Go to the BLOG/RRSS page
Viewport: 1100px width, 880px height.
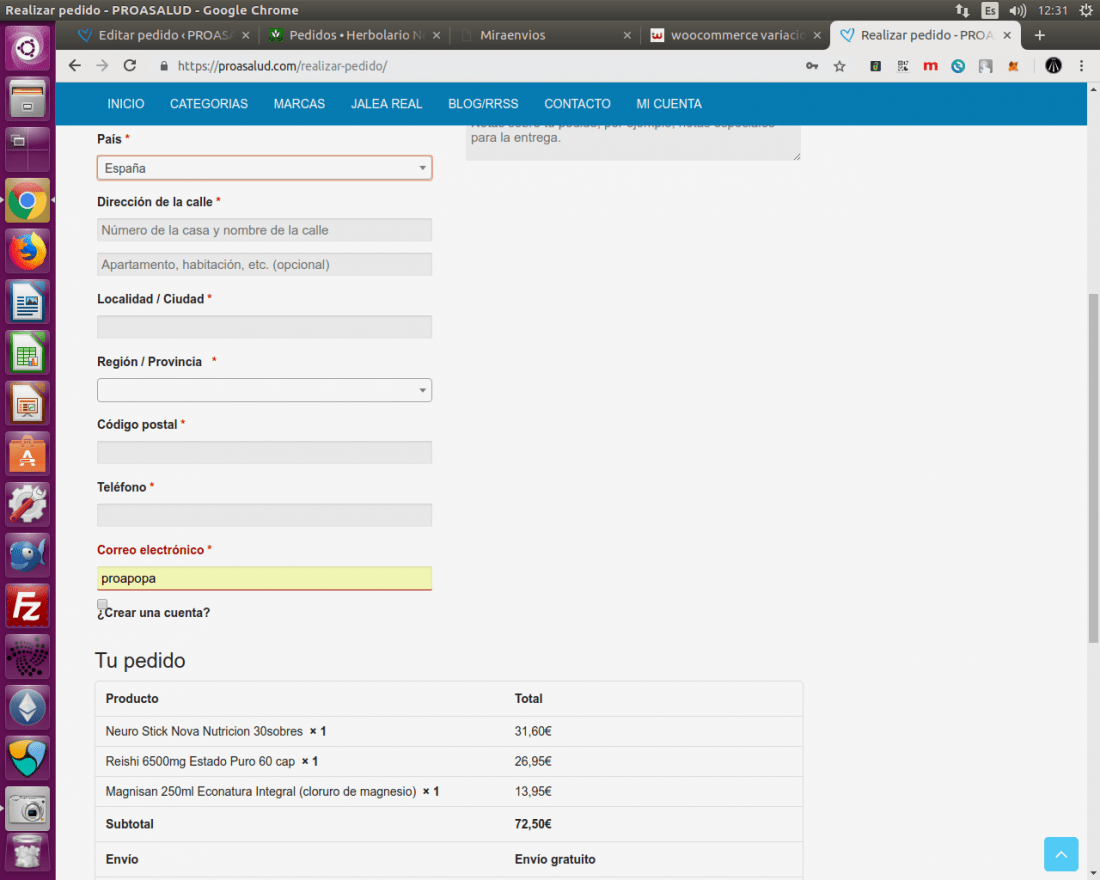click(x=483, y=104)
